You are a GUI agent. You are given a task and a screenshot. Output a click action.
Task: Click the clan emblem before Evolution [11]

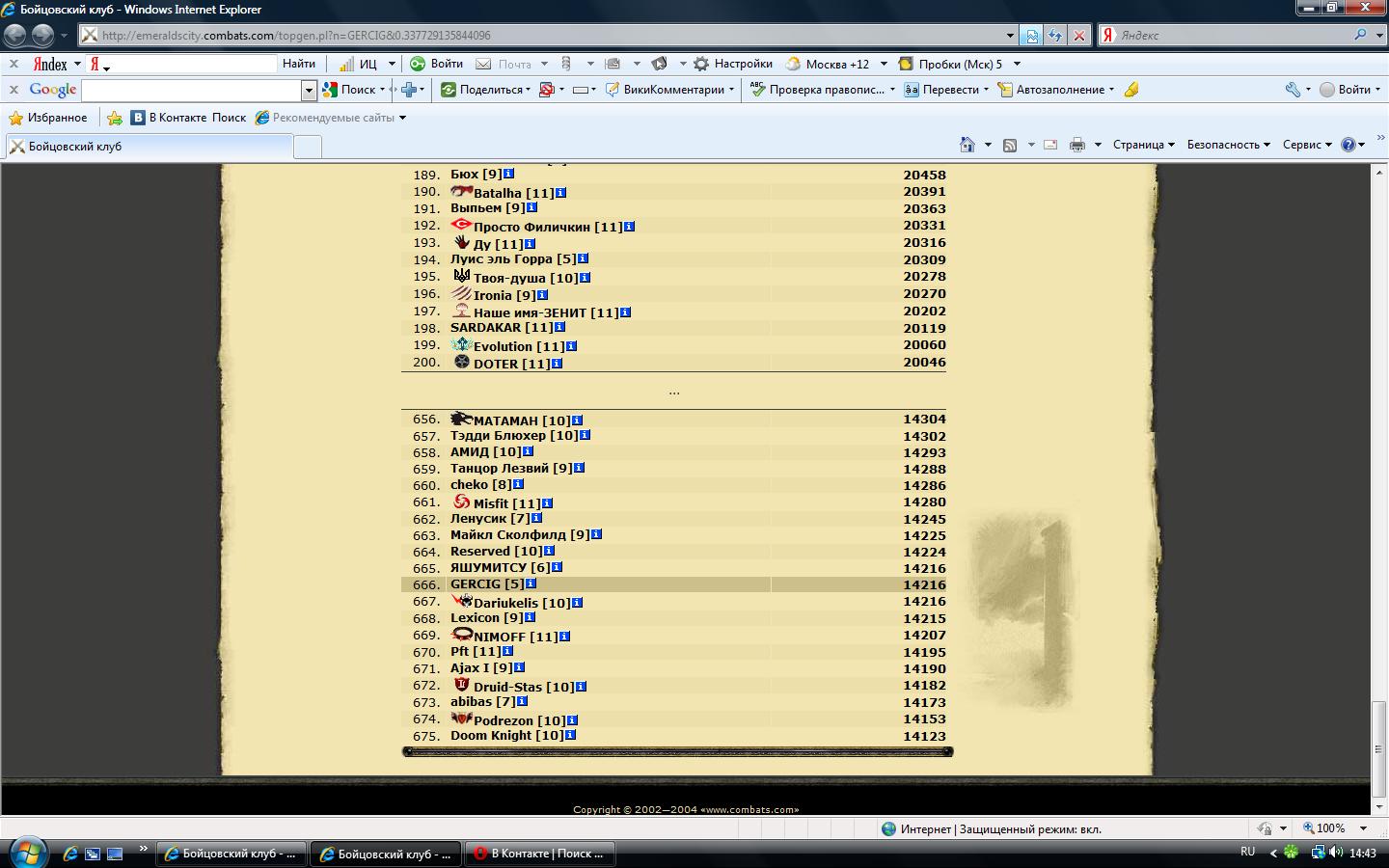point(461,344)
